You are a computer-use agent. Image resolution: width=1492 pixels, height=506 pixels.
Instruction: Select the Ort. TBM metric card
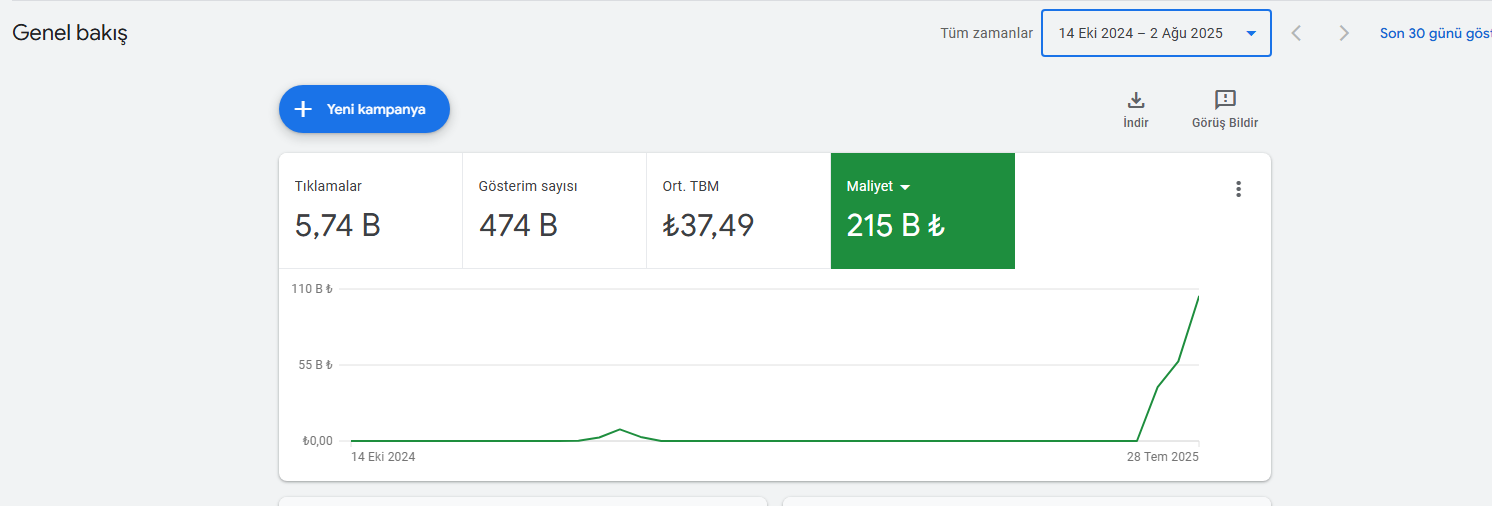point(739,211)
